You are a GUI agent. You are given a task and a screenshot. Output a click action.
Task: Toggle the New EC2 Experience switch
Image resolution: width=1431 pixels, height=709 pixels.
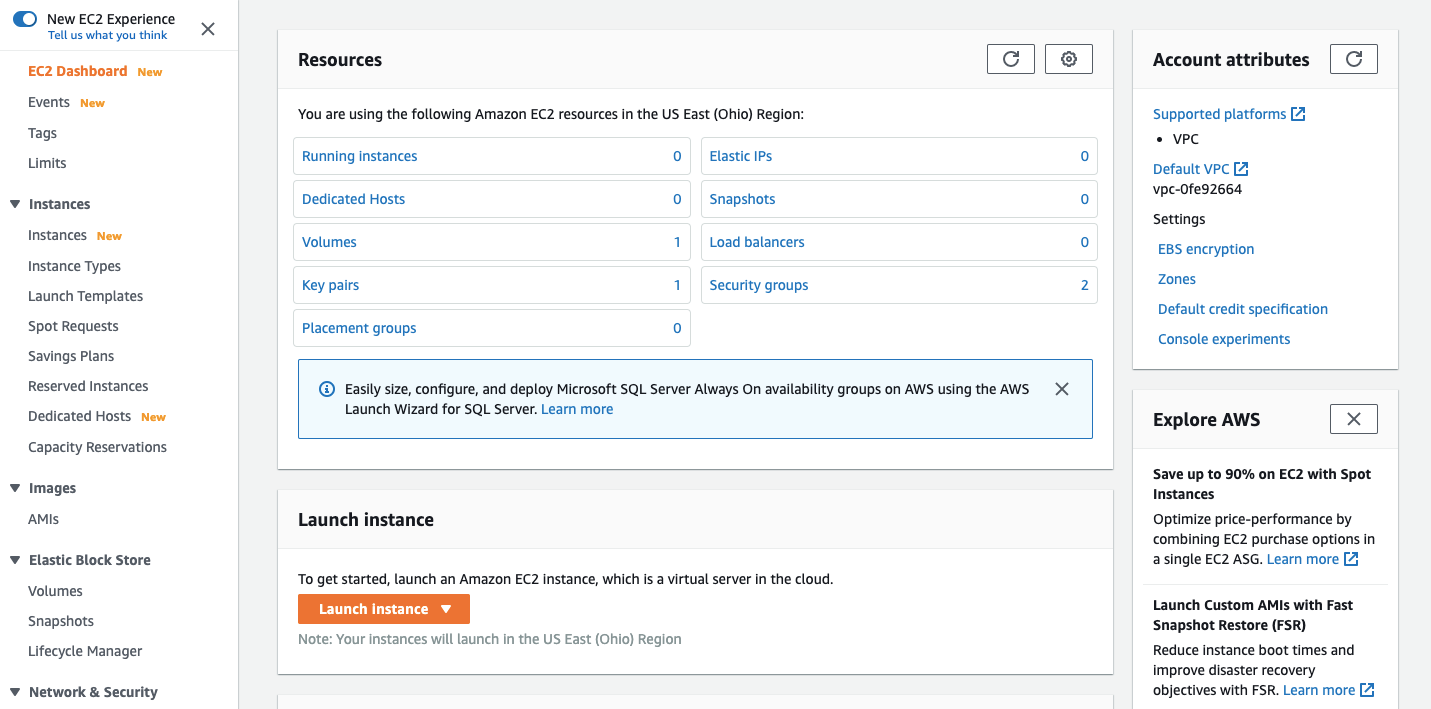click(25, 19)
